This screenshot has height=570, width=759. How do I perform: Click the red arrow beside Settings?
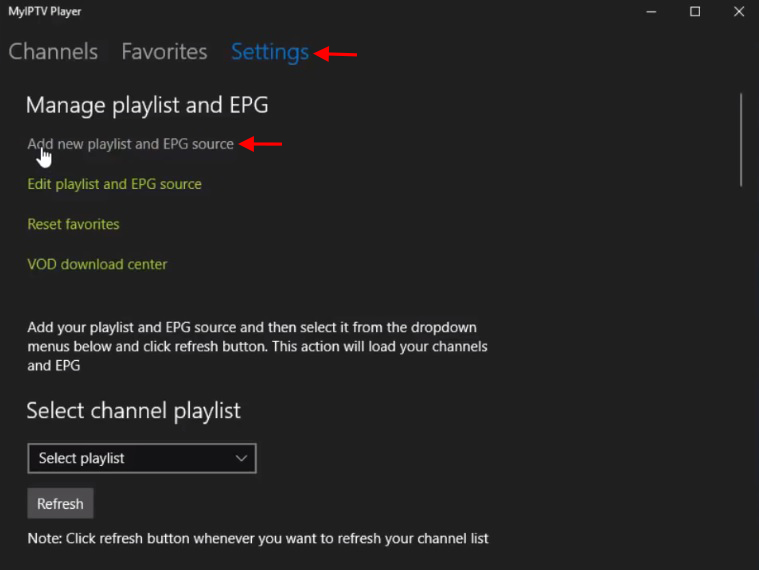tap(336, 54)
